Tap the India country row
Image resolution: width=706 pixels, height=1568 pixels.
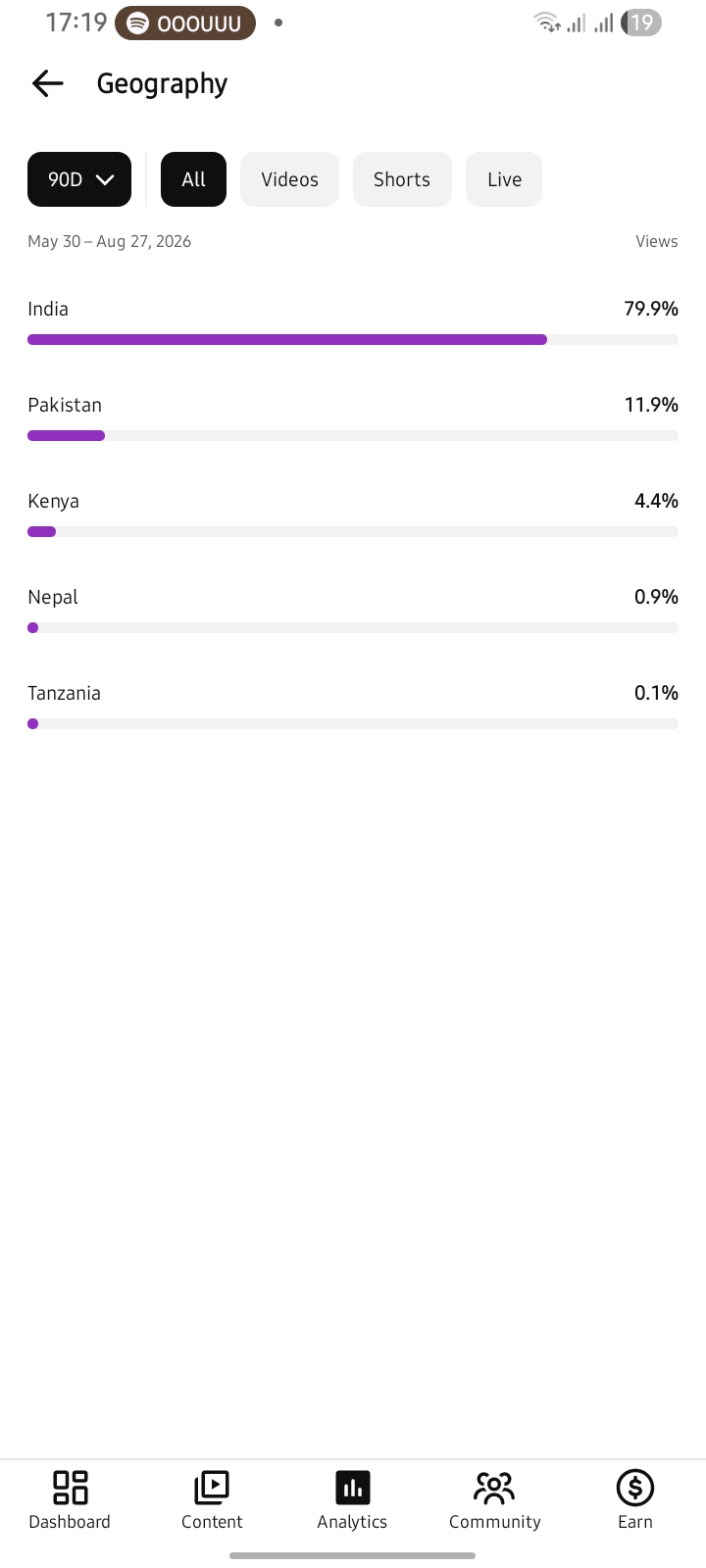pos(353,322)
